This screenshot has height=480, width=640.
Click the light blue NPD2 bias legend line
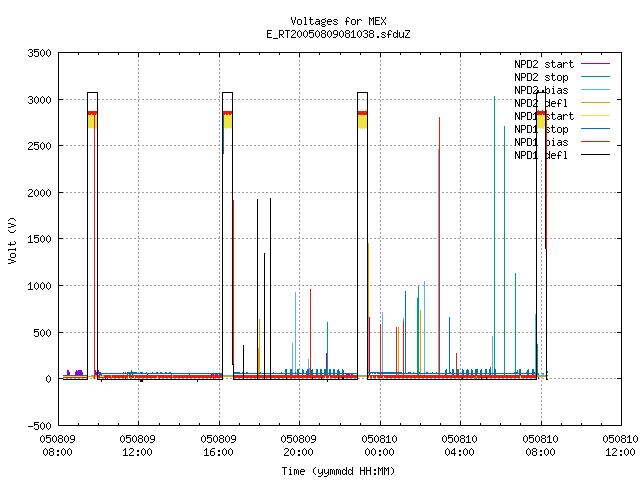click(596, 89)
